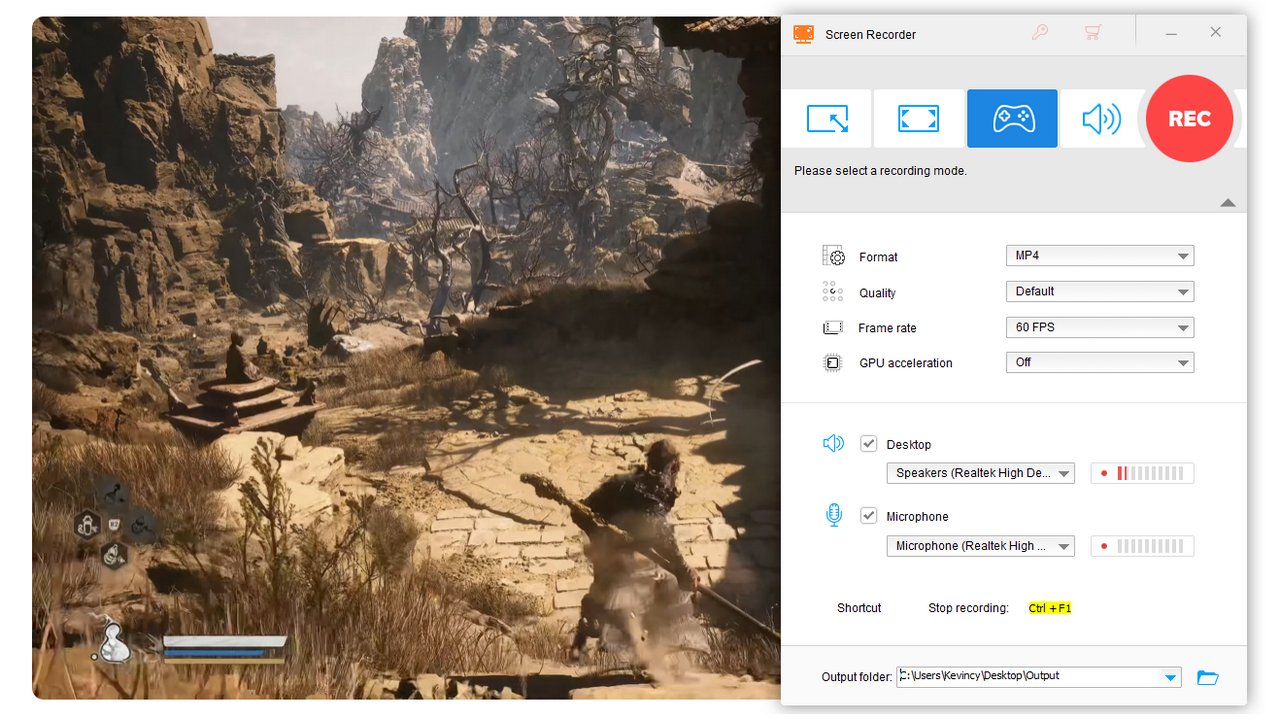Click the key registration icon

tap(1040, 32)
